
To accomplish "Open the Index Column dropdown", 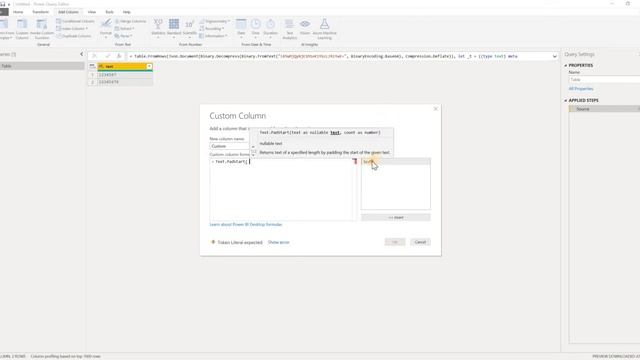I will 72,29.
